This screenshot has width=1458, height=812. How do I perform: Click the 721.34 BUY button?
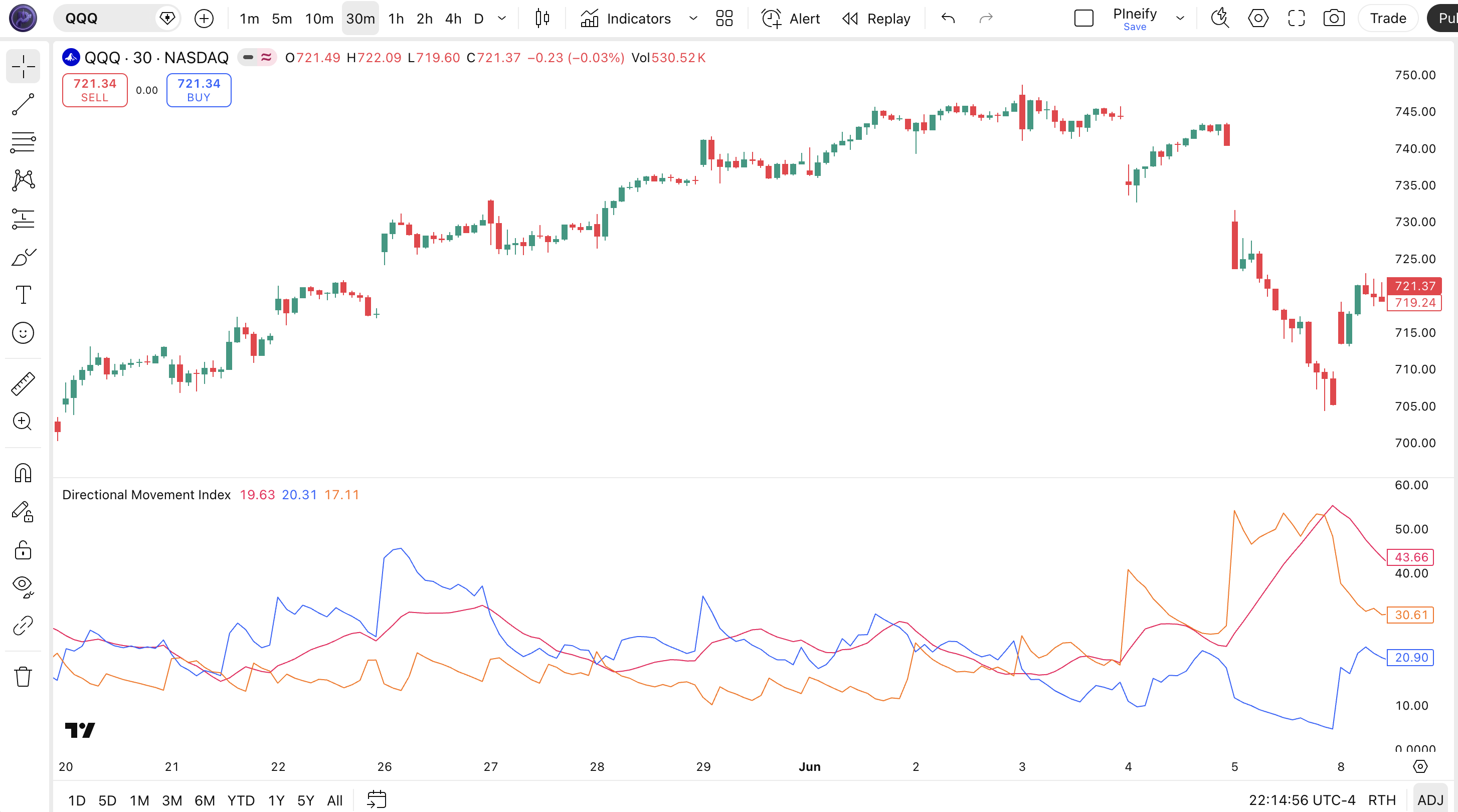tap(199, 90)
